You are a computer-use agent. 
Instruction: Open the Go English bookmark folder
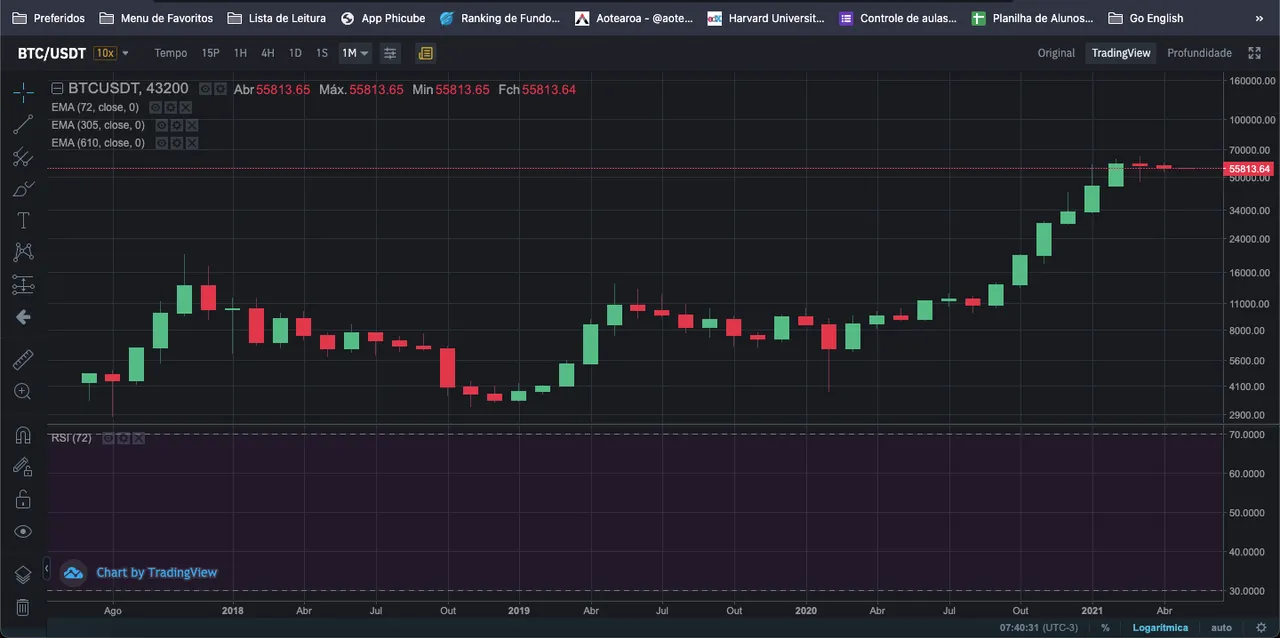click(x=1146, y=18)
